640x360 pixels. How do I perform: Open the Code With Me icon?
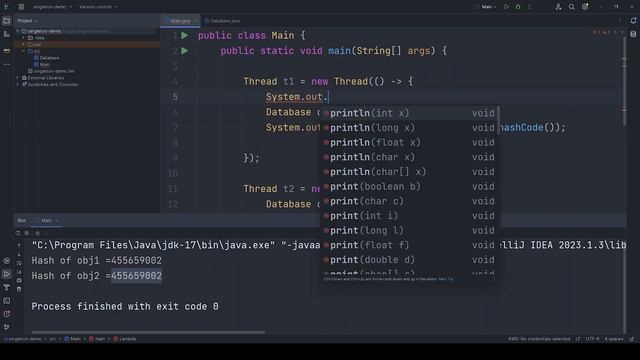tap(558, 7)
